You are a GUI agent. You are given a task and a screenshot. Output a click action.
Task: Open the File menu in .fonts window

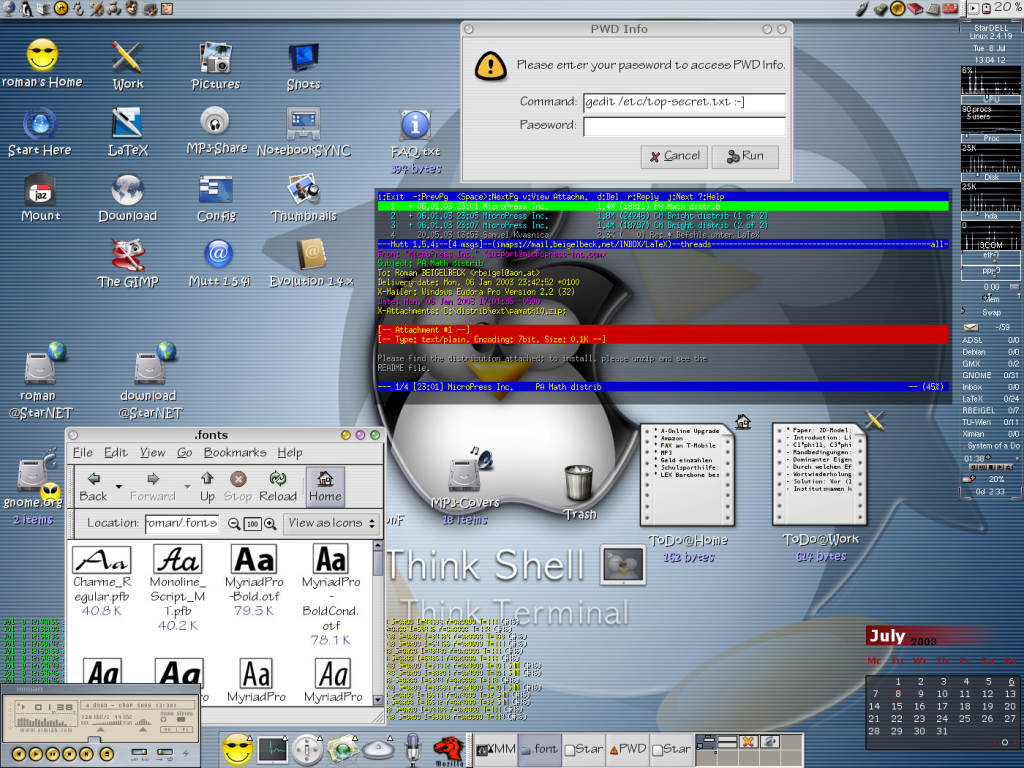point(82,453)
